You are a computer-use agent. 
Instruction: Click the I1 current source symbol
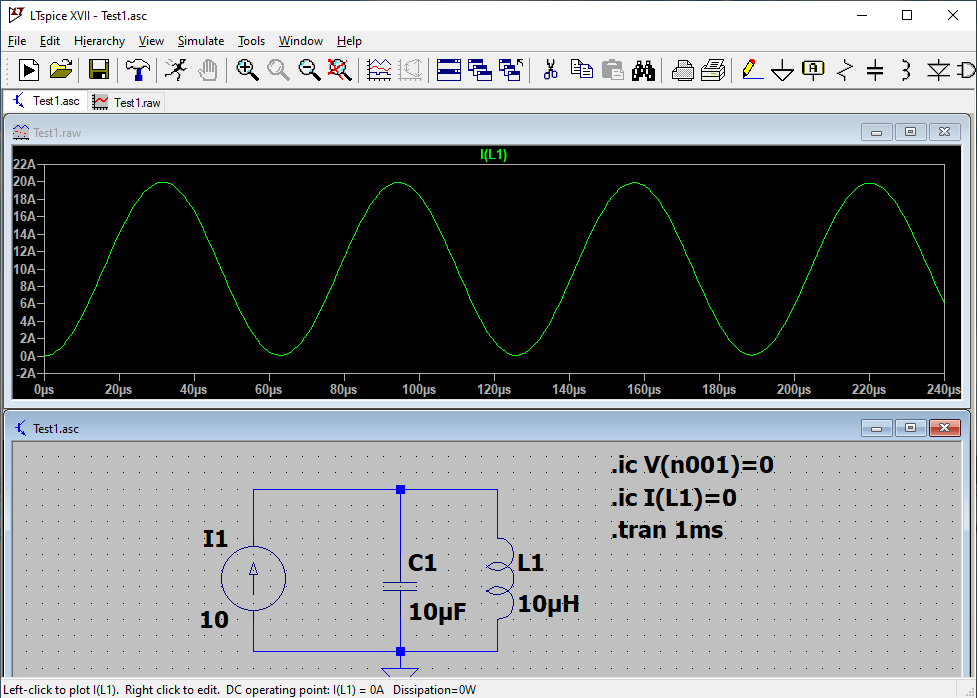pyautogui.click(x=253, y=578)
